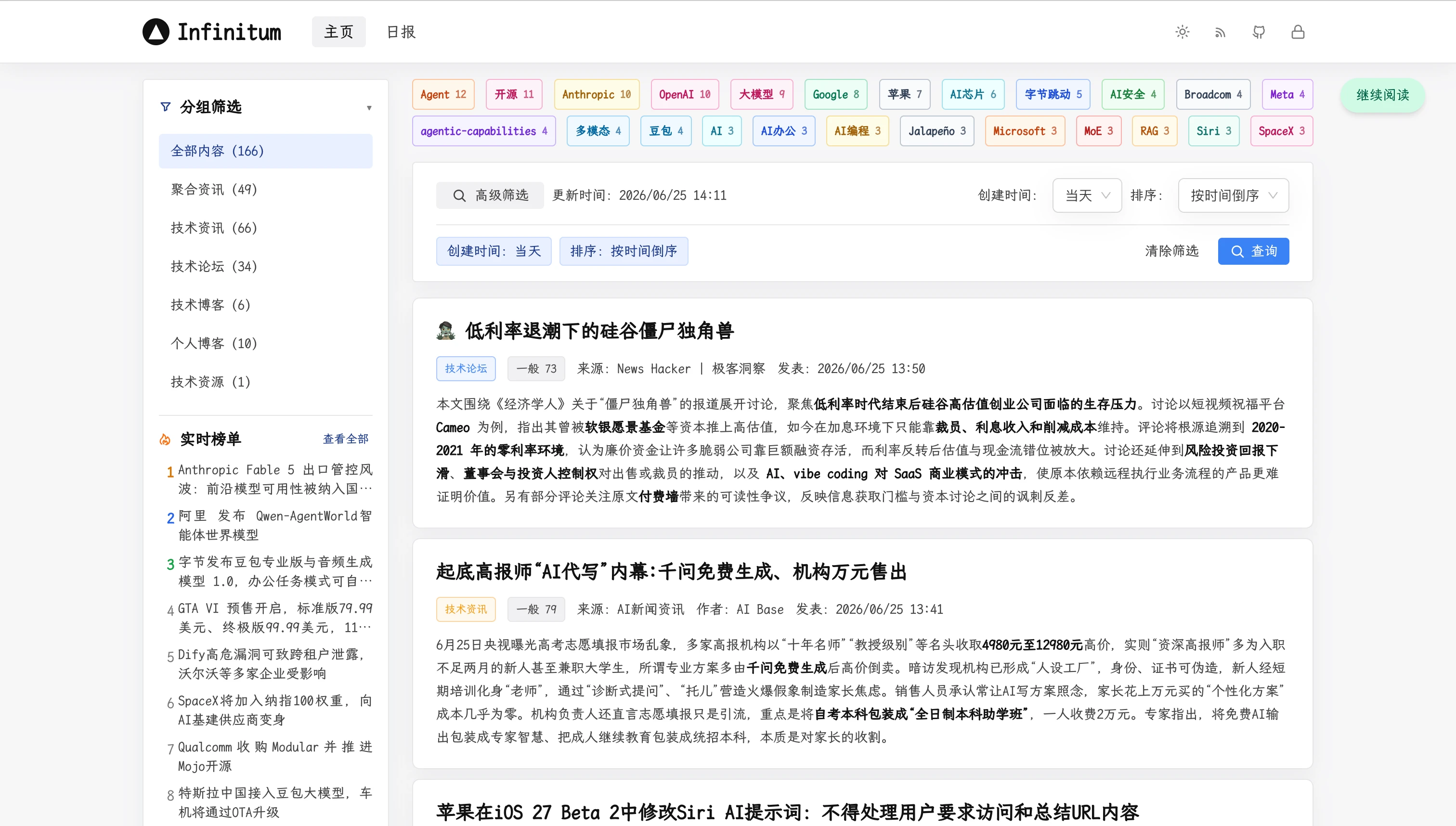Open ranking item Dify高危漏洞
The image size is (1456, 826).
coord(275,664)
